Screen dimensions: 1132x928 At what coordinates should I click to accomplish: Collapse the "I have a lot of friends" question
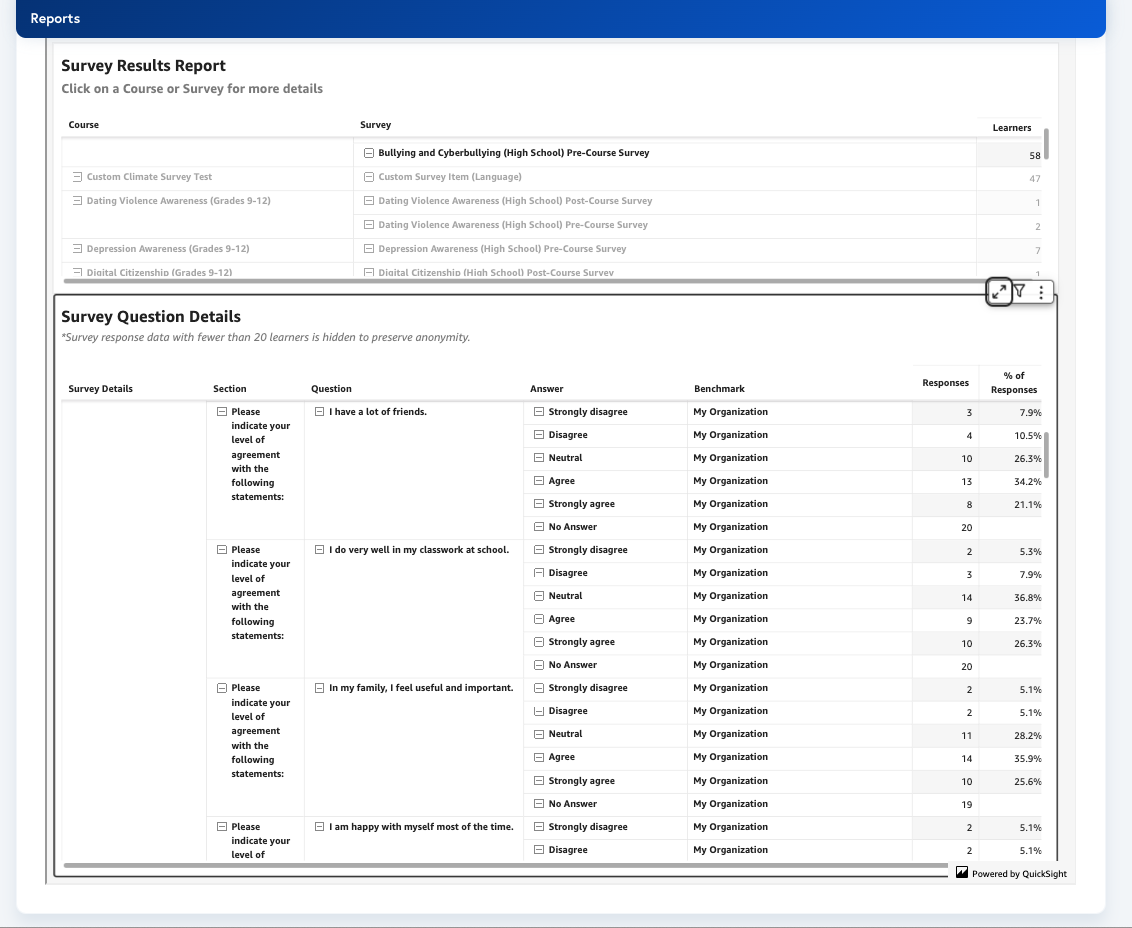pyautogui.click(x=318, y=411)
